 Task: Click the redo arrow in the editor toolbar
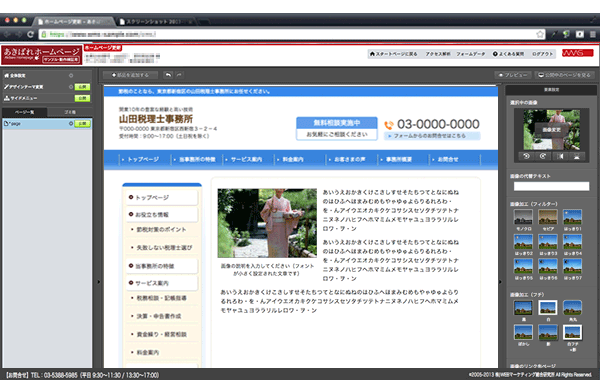(179, 75)
